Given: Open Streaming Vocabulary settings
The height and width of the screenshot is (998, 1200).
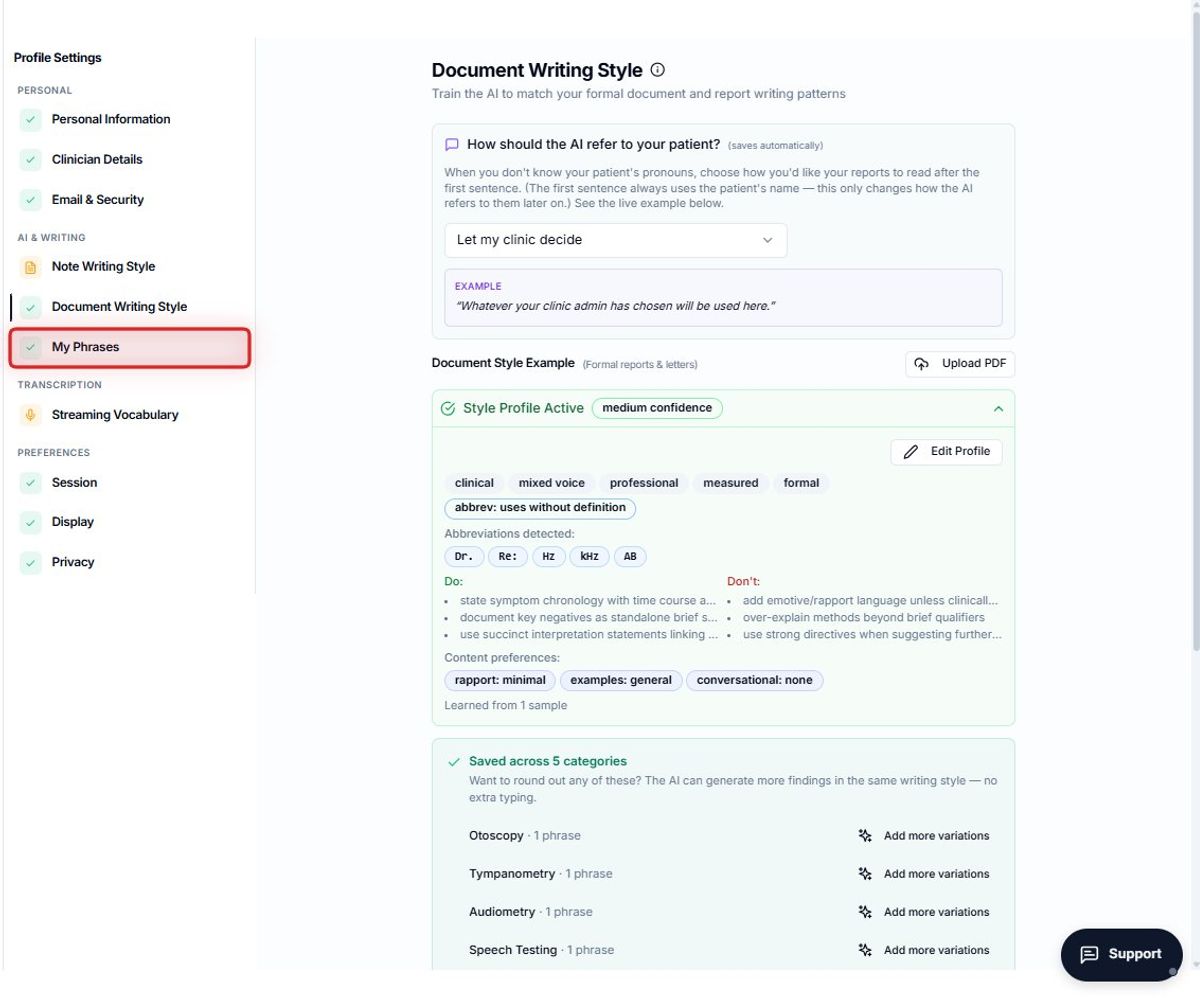Looking at the screenshot, I should point(129,415).
